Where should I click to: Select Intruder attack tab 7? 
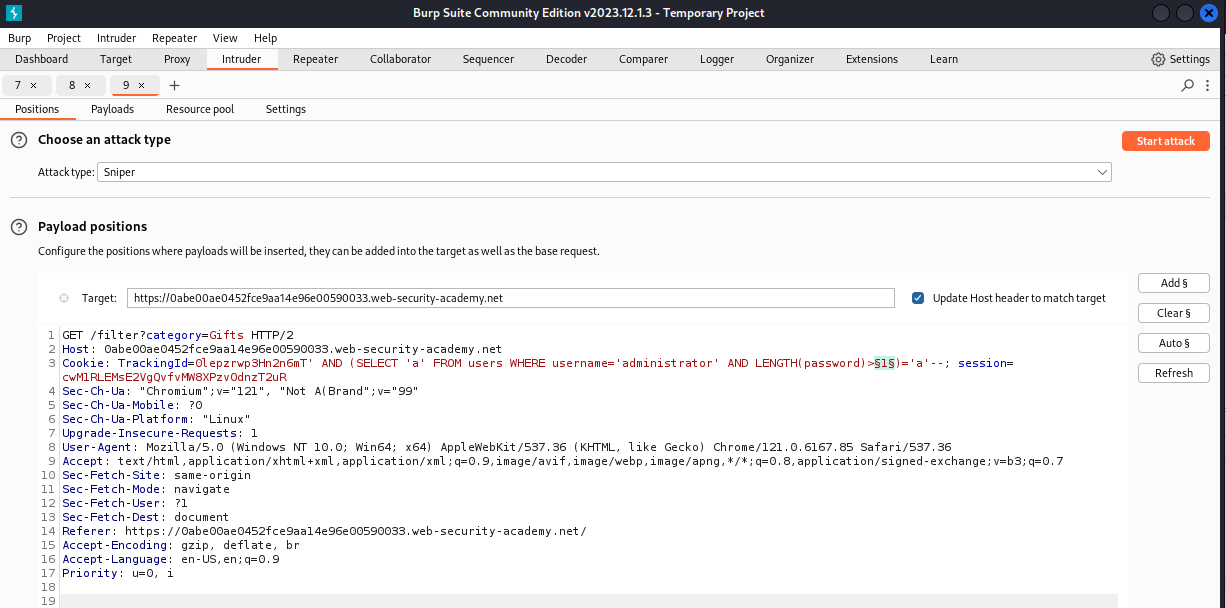pos(18,85)
